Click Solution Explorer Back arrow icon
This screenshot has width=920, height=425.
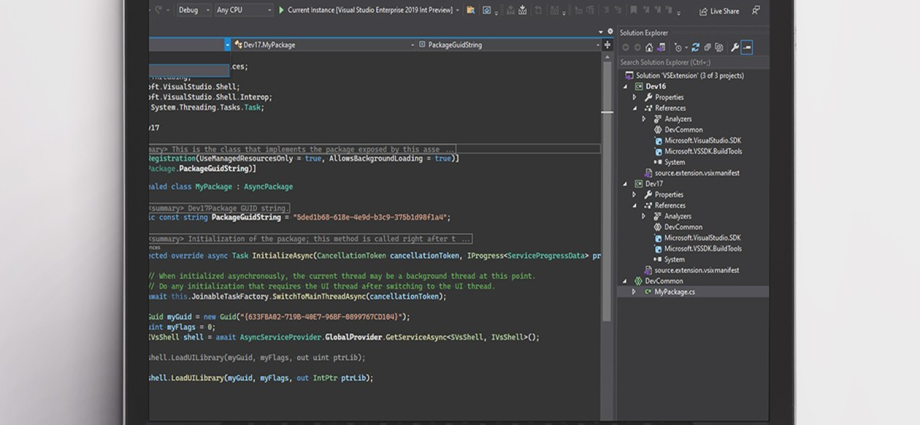pos(625,48)
